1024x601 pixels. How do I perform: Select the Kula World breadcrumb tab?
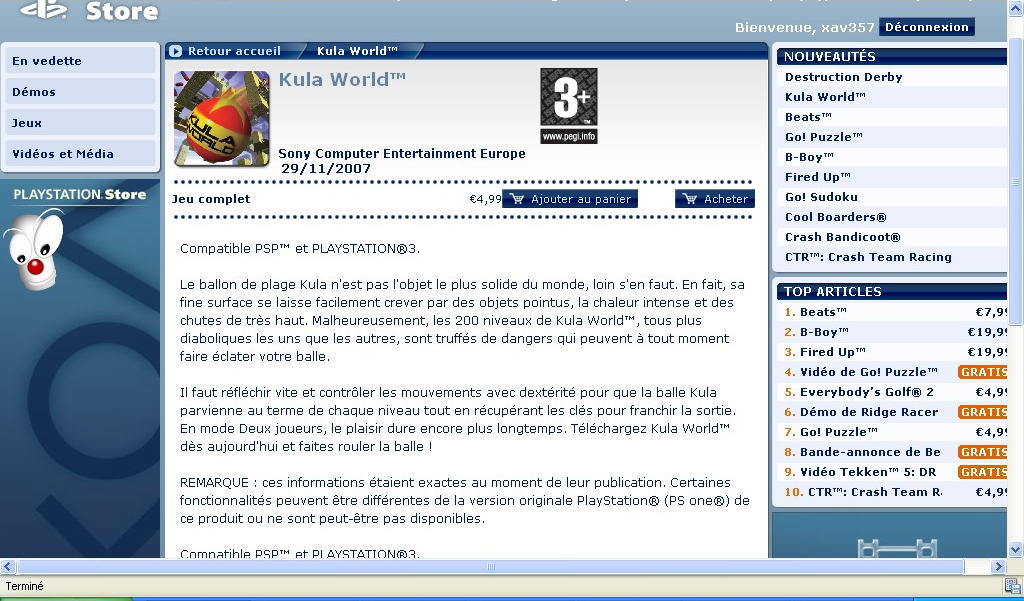tap(357, 51)
